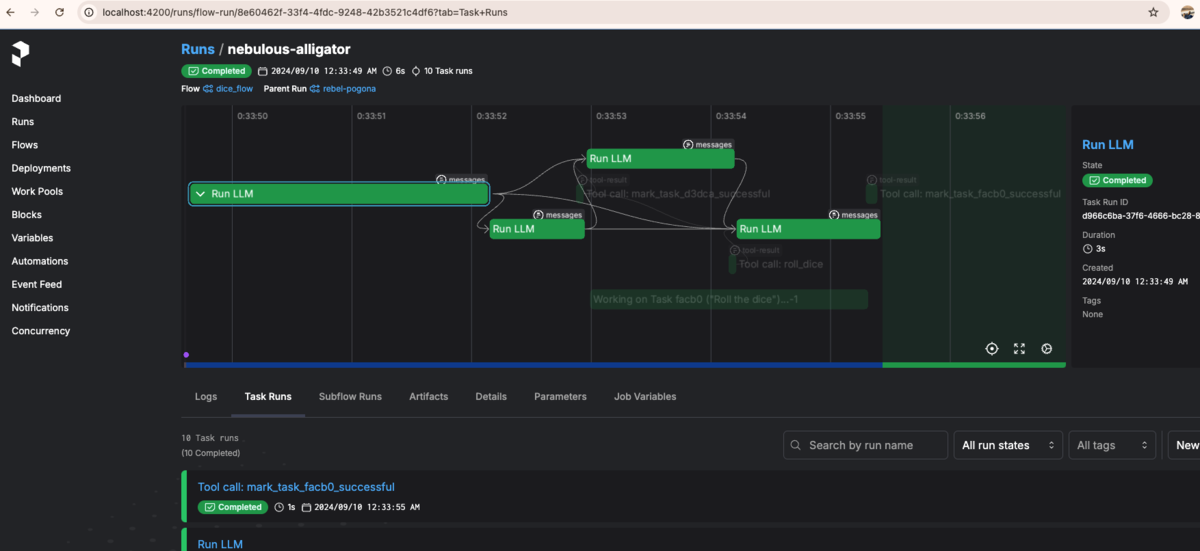The image size is (1200, 551).
Task: Open the fullscreen graph view icon
Action: pyautogui.click(x=1019, y=349)
